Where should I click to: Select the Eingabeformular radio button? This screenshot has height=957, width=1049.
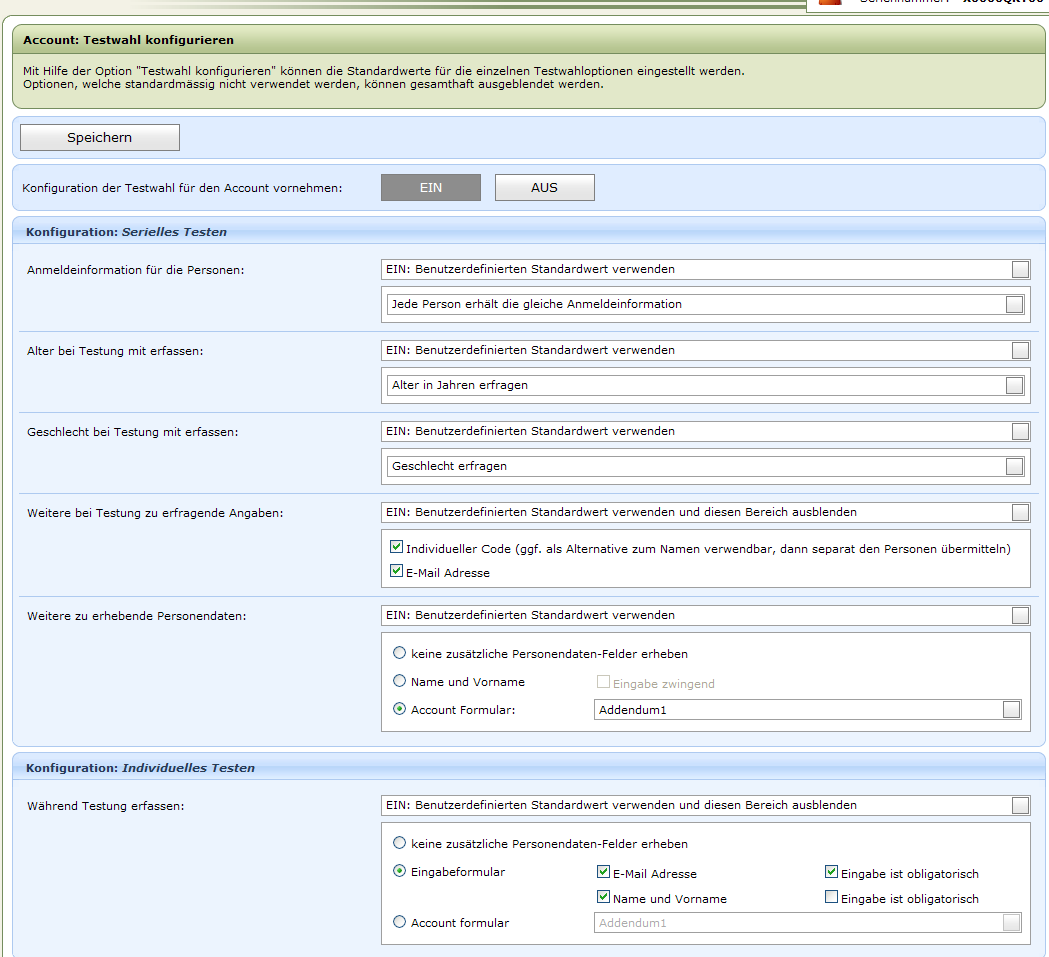[400, 871]
